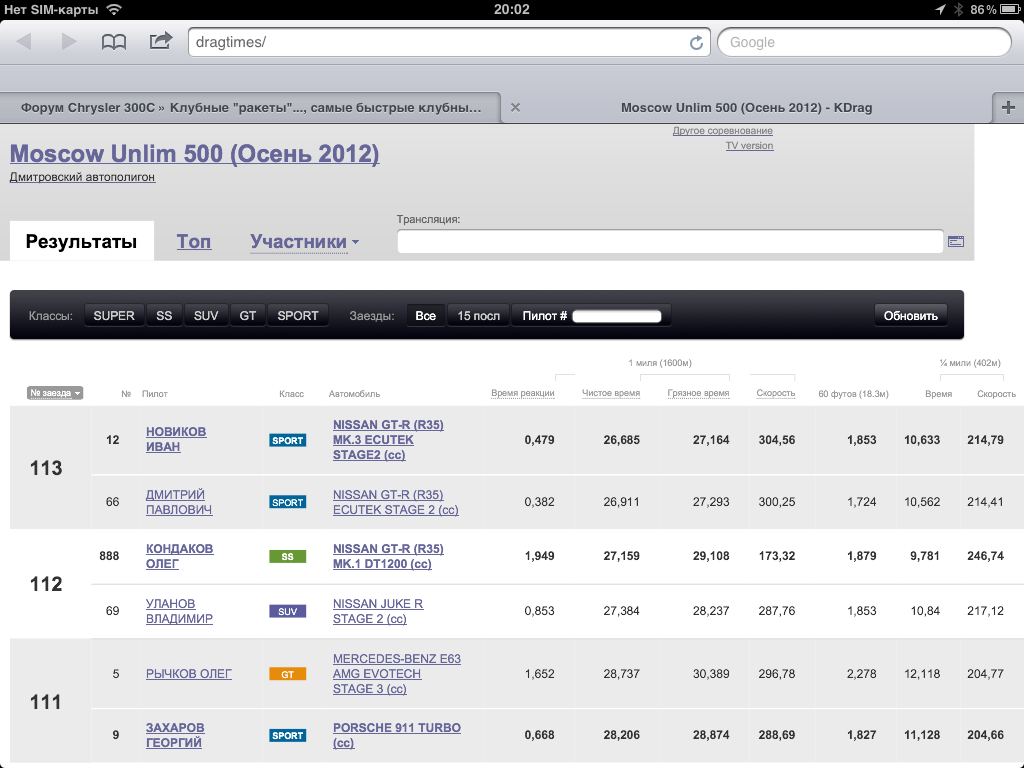Tap the battery indicator in status bar
1024x768 pixels.
(x=1008, y=9)
